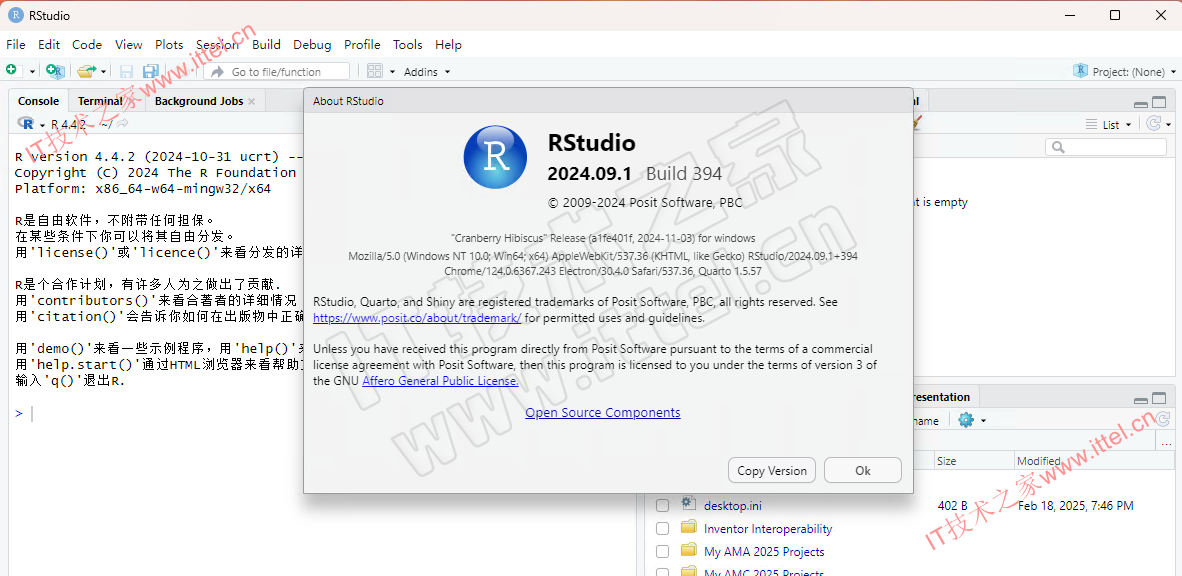The height and width of the screenshot is (576, 1182).
Task: Maximize the Environment pane
Action: coord(1158,103)
